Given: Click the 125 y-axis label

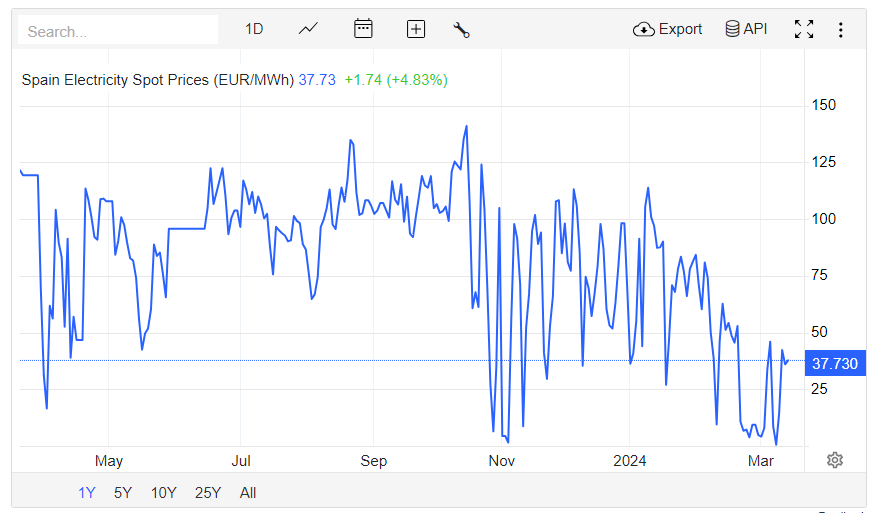Looking at the screenshot, I should 823,162.
